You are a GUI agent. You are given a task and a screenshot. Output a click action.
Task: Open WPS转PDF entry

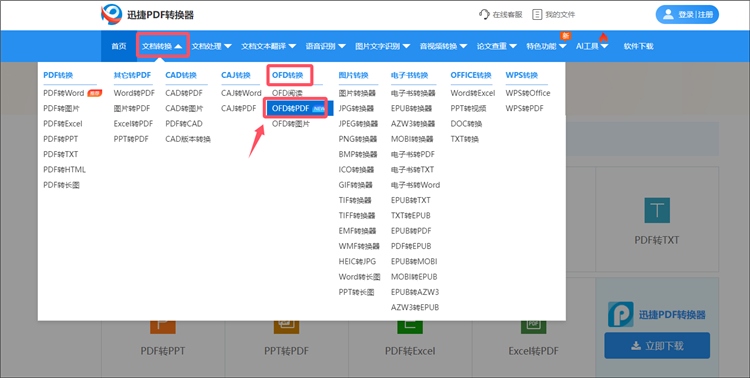(524, 108)
